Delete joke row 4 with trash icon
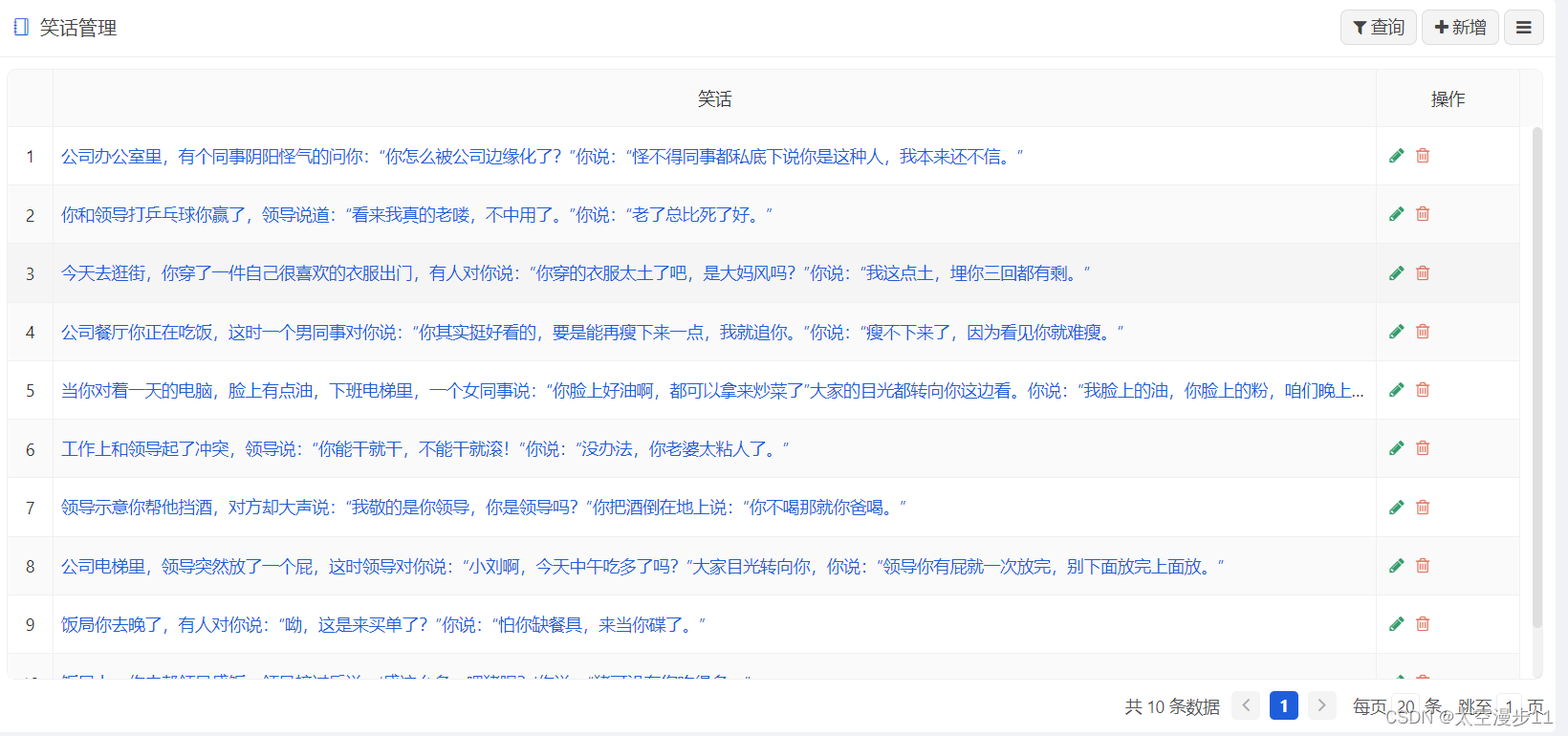Image resolution: width=1568 pixels, height=736 pixels. click(1423, 332)
